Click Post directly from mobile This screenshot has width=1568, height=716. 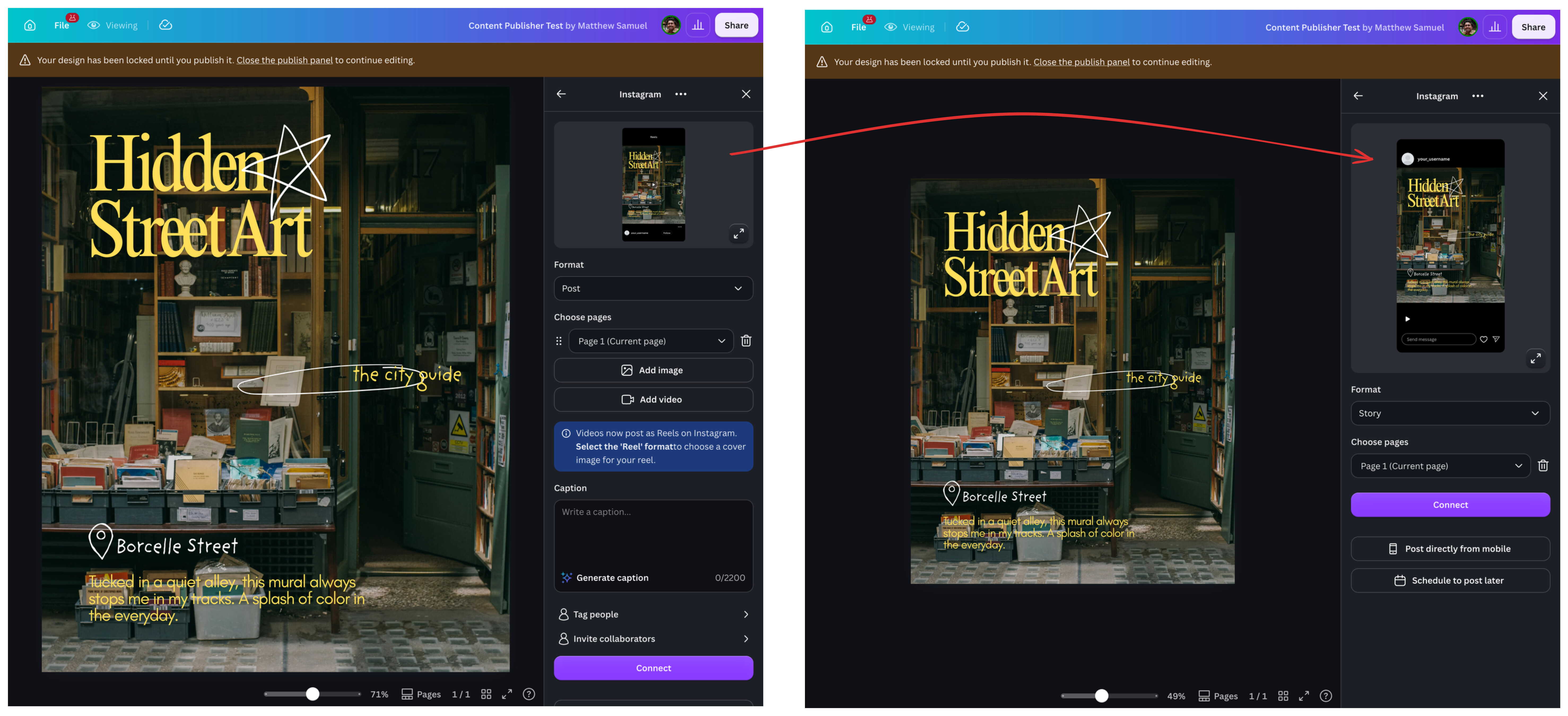(1450, 549)
